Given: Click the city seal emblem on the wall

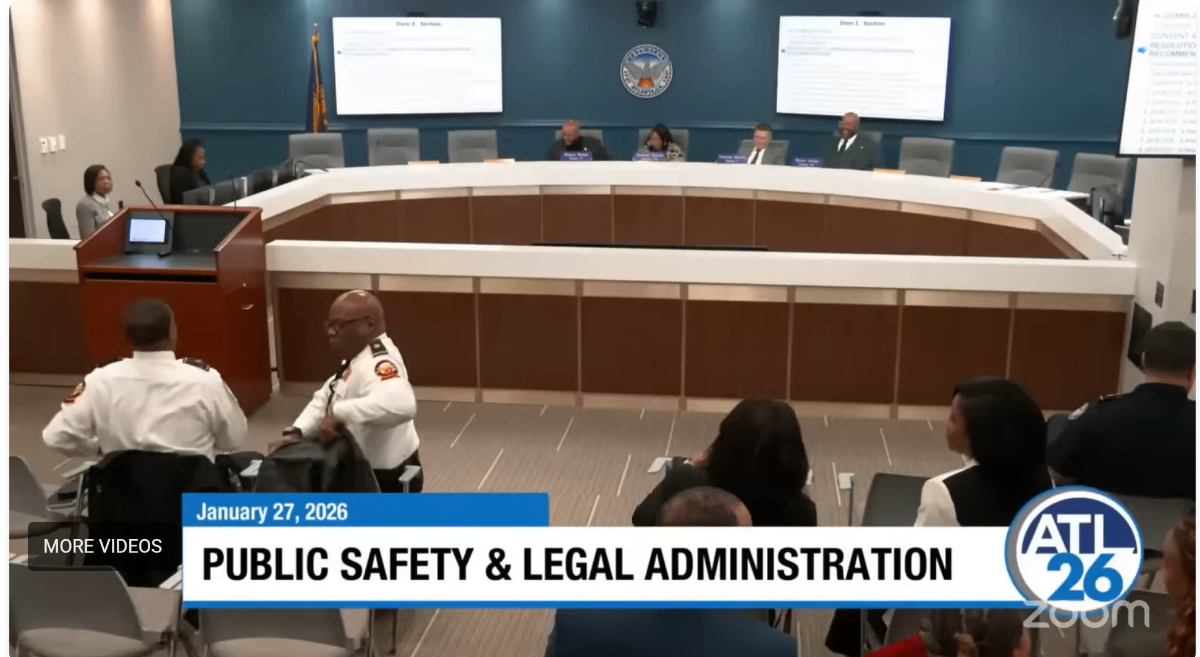Looking at the screenshot, I should 646,71.
